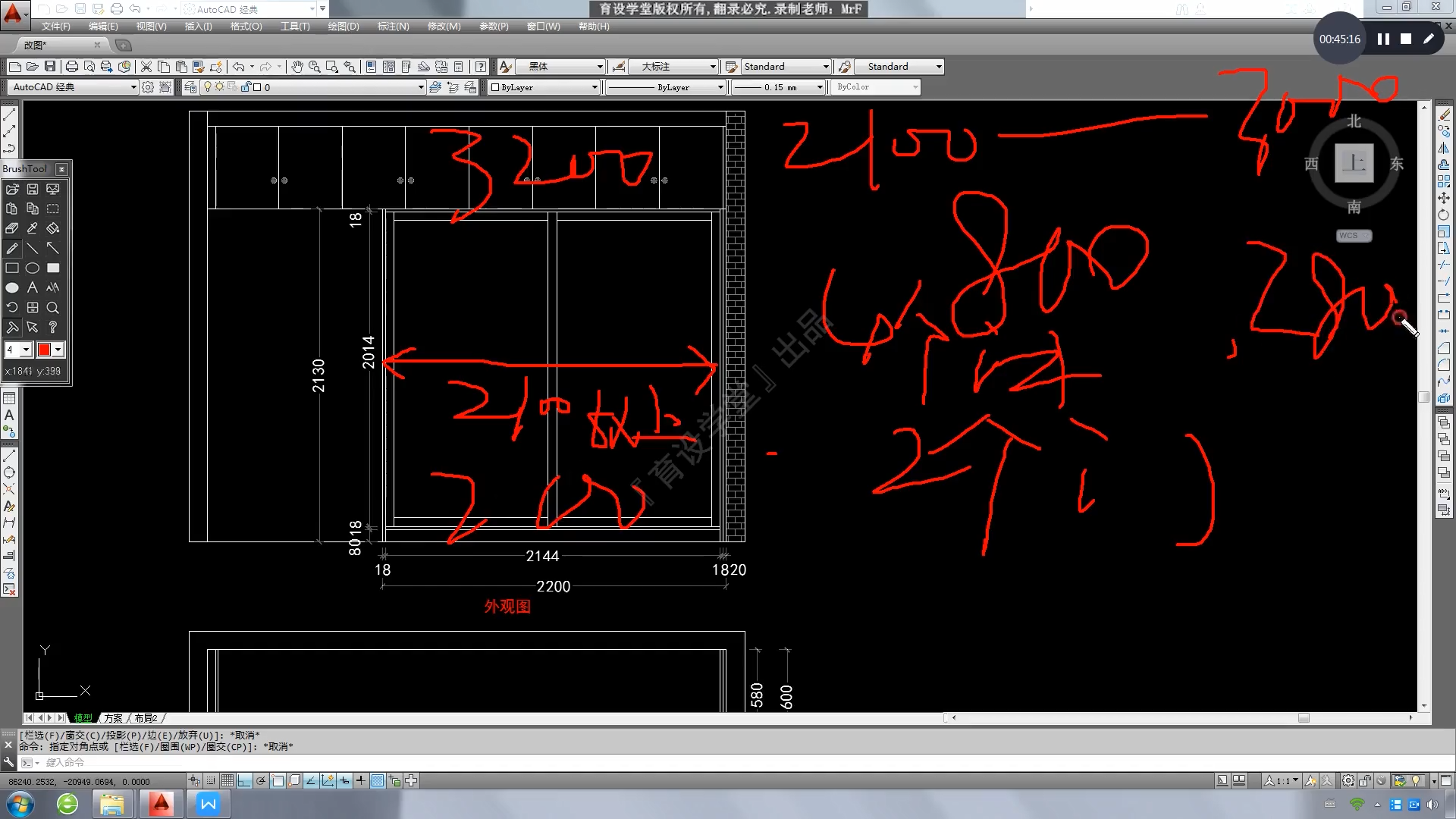Click the help question mark in BrushTool

pyautogui.click(x=53, y=327)
